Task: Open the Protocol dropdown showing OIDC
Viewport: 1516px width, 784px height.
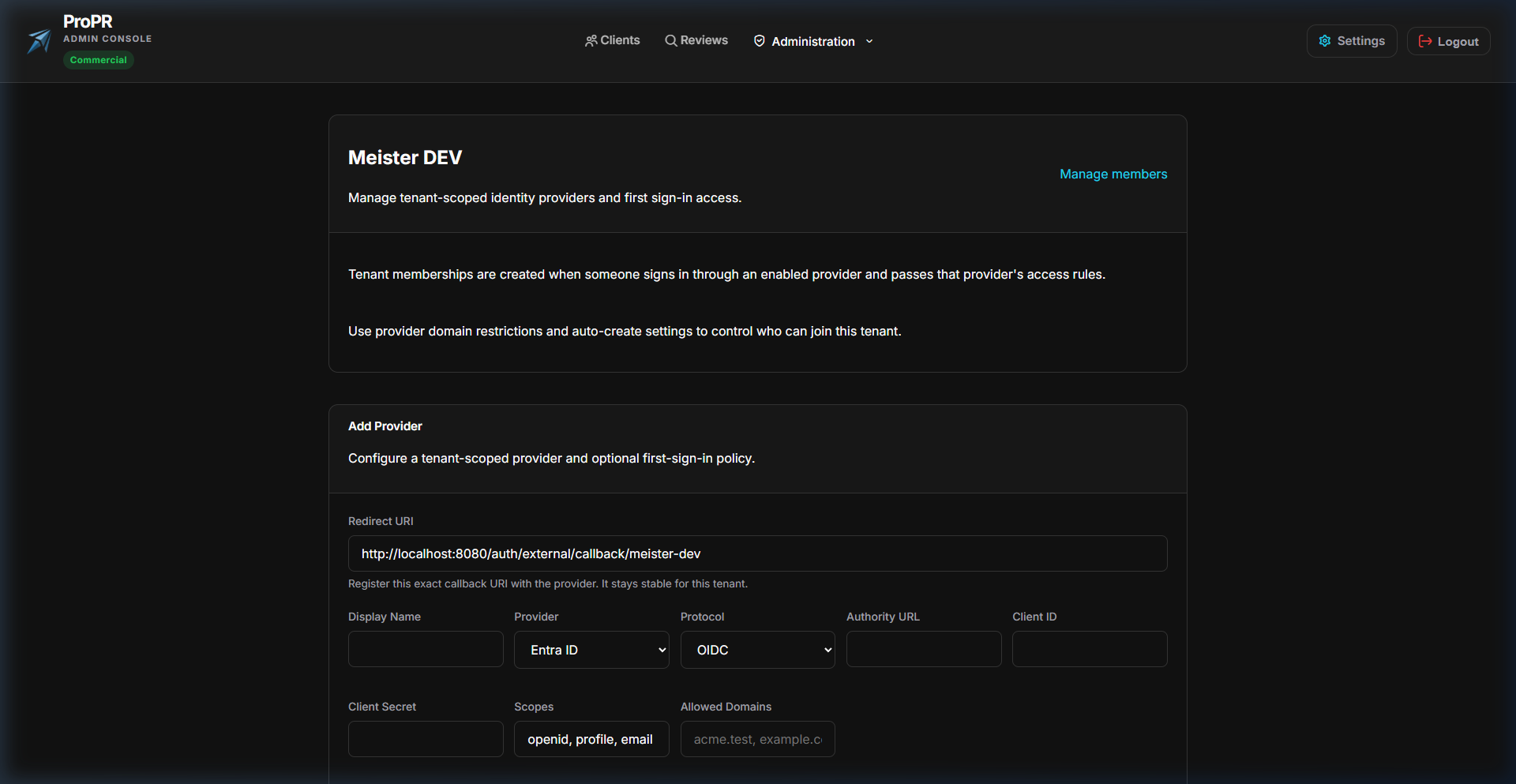Action: [758, 650]
